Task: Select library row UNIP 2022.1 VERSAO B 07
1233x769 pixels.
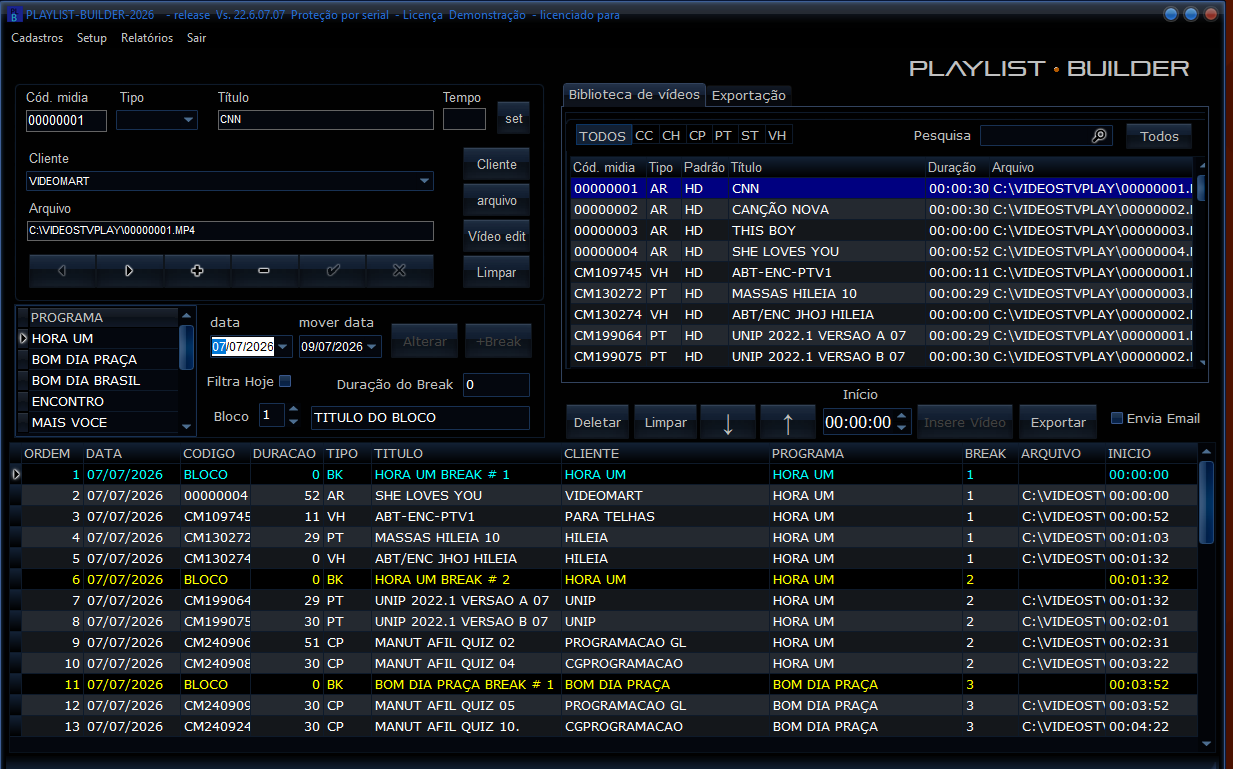Action: pyautogui.click(x=883, y=356)
